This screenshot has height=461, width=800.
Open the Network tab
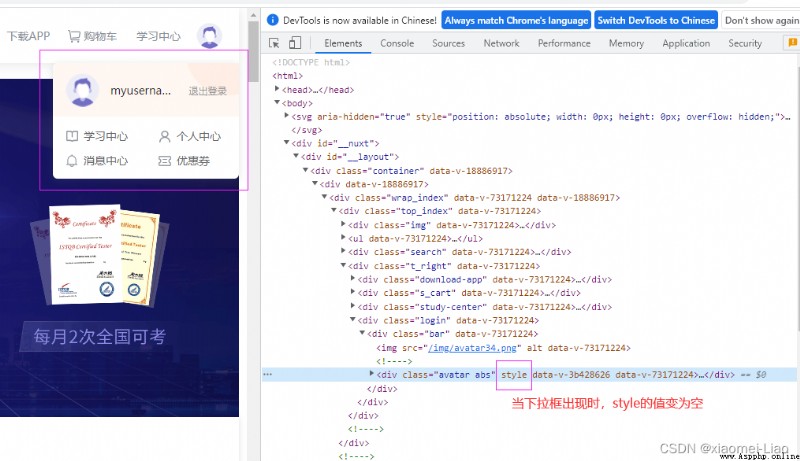click(x=501, y=43)
